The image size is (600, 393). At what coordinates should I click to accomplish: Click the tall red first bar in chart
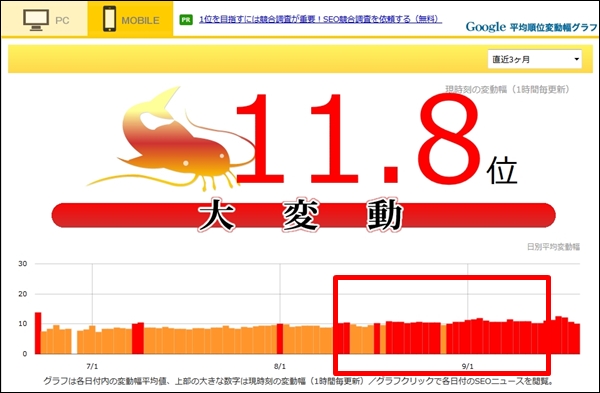[38, 333]
